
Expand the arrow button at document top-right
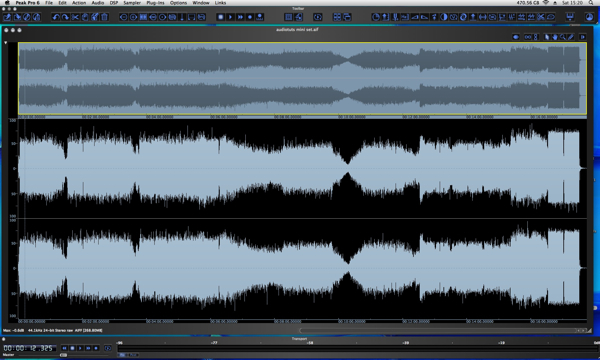click(582, 37)
